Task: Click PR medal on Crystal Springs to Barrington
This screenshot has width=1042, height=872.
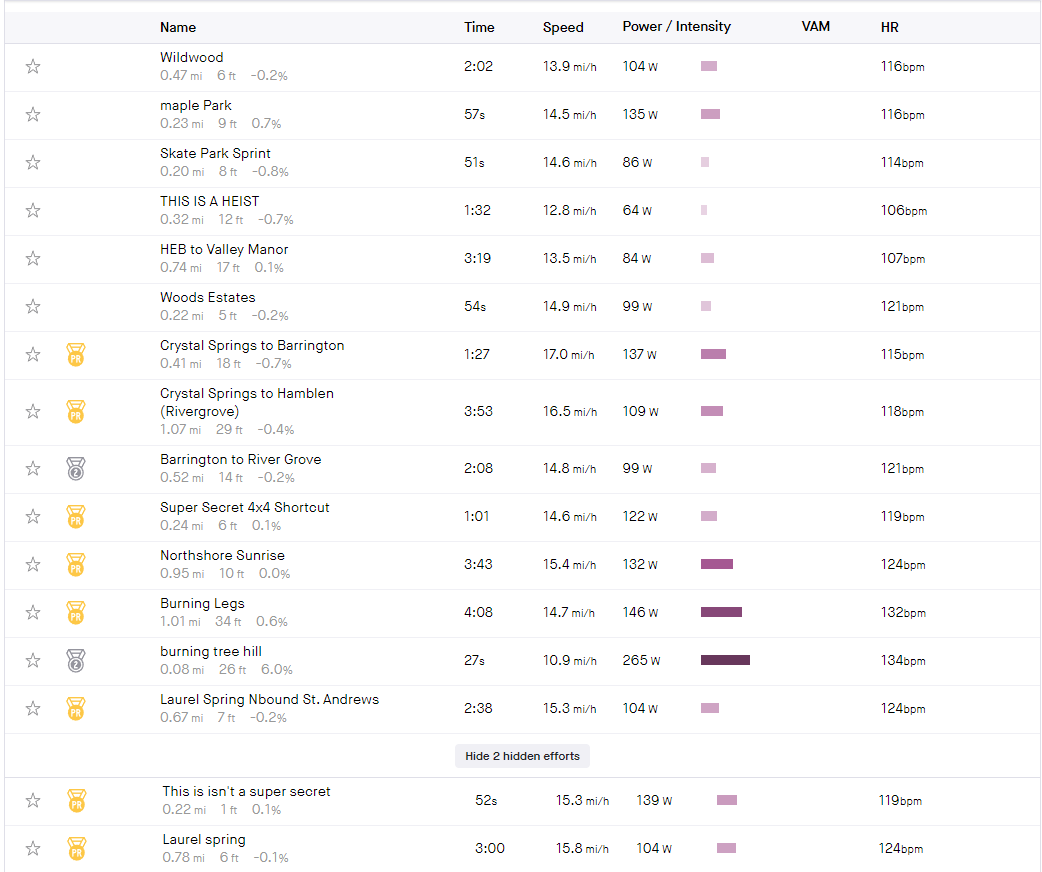Action: [x=76, y=354]
